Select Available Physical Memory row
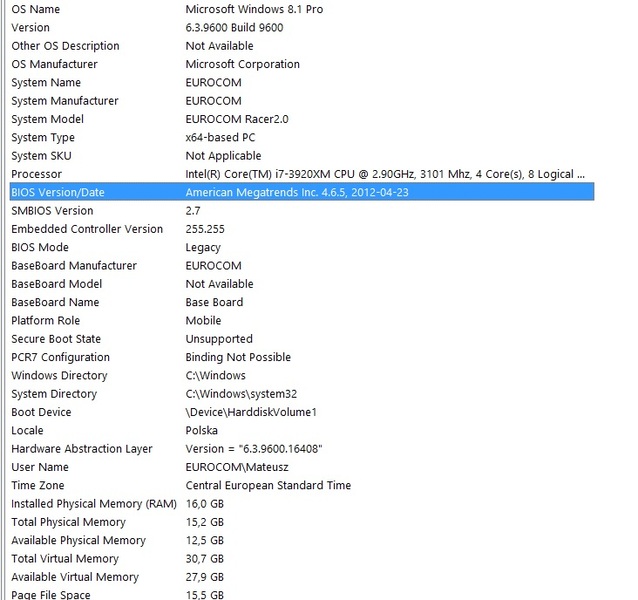638x600 pixels. point(302,540)
